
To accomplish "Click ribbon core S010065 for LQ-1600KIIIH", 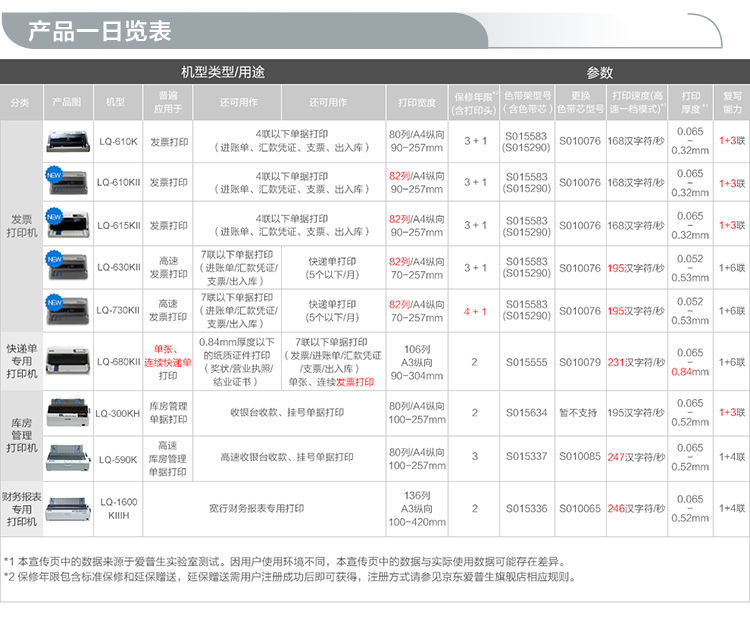I will [580, 508].
